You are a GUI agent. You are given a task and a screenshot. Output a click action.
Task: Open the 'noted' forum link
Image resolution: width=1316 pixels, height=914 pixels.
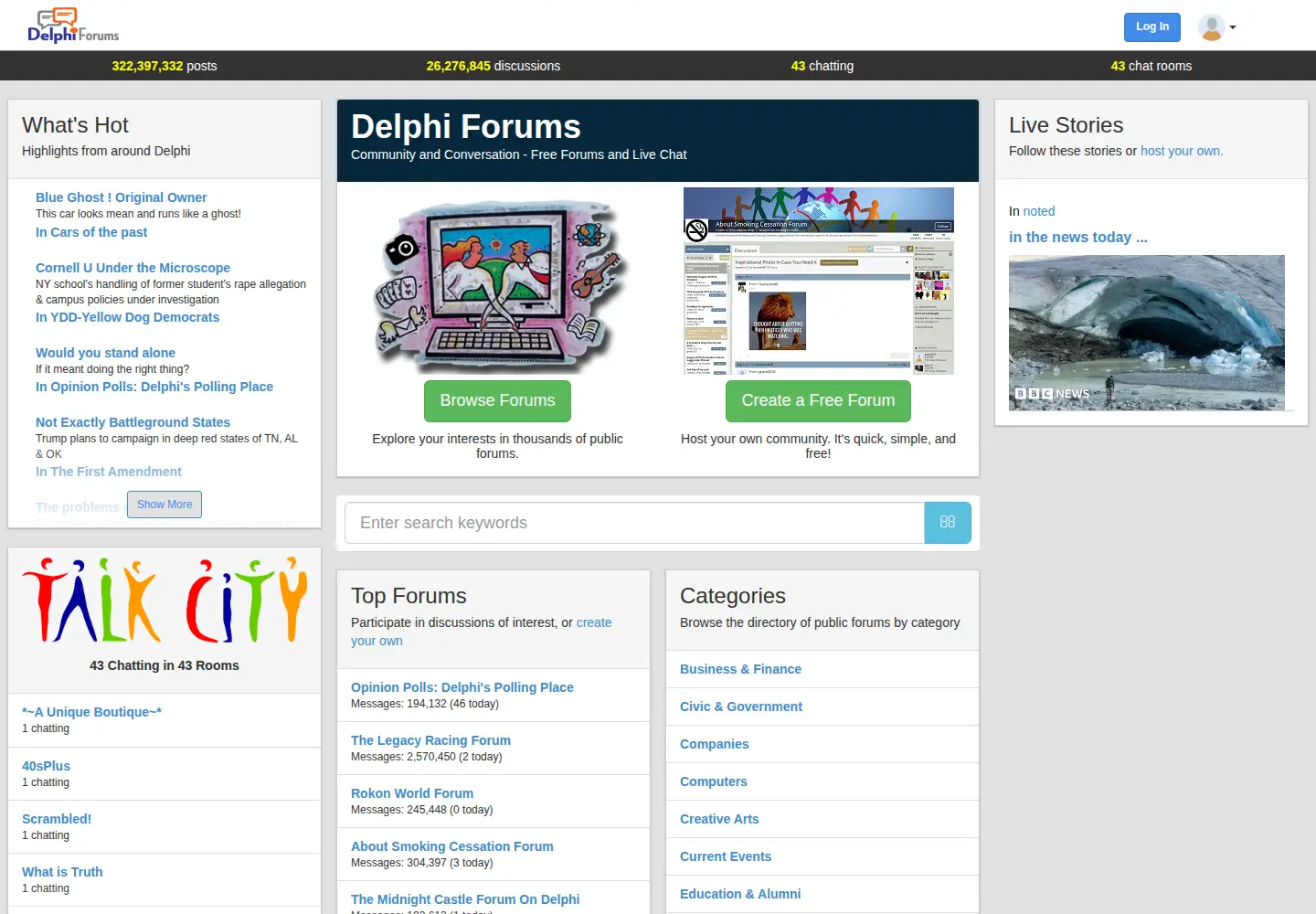(x=1039, y=211)
